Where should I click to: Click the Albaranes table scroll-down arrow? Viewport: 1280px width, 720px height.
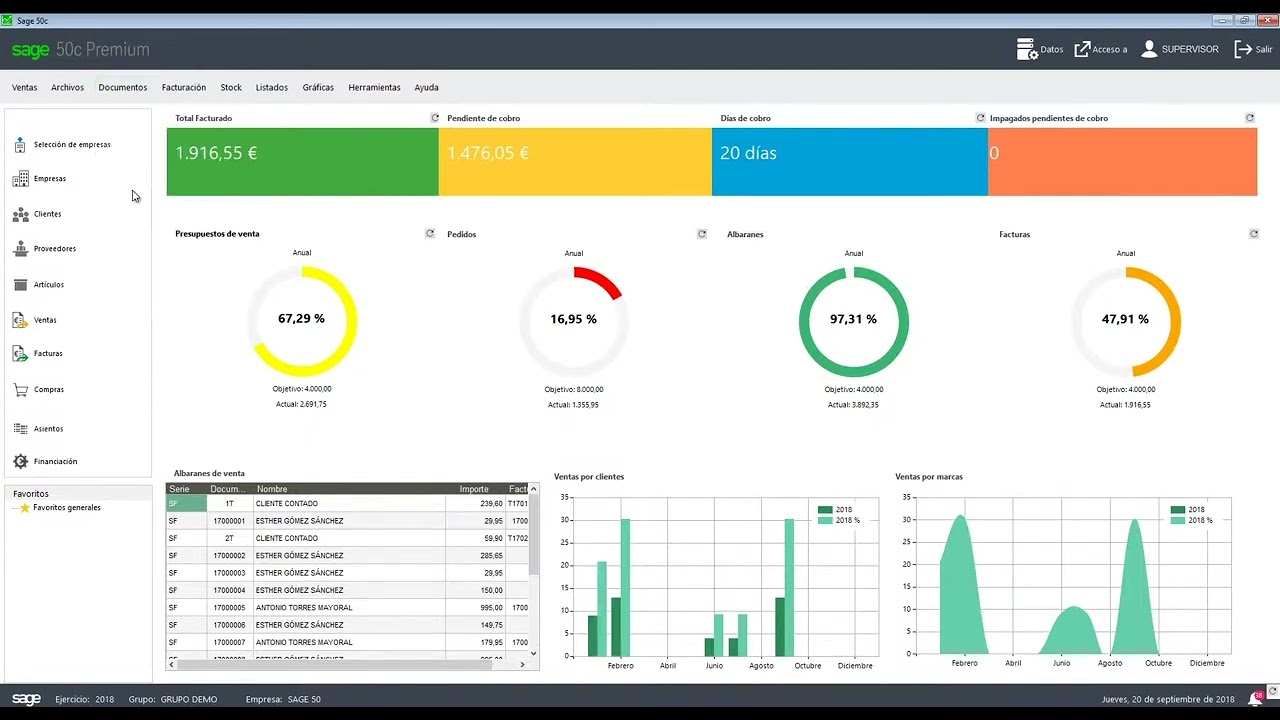coord(533,653)
